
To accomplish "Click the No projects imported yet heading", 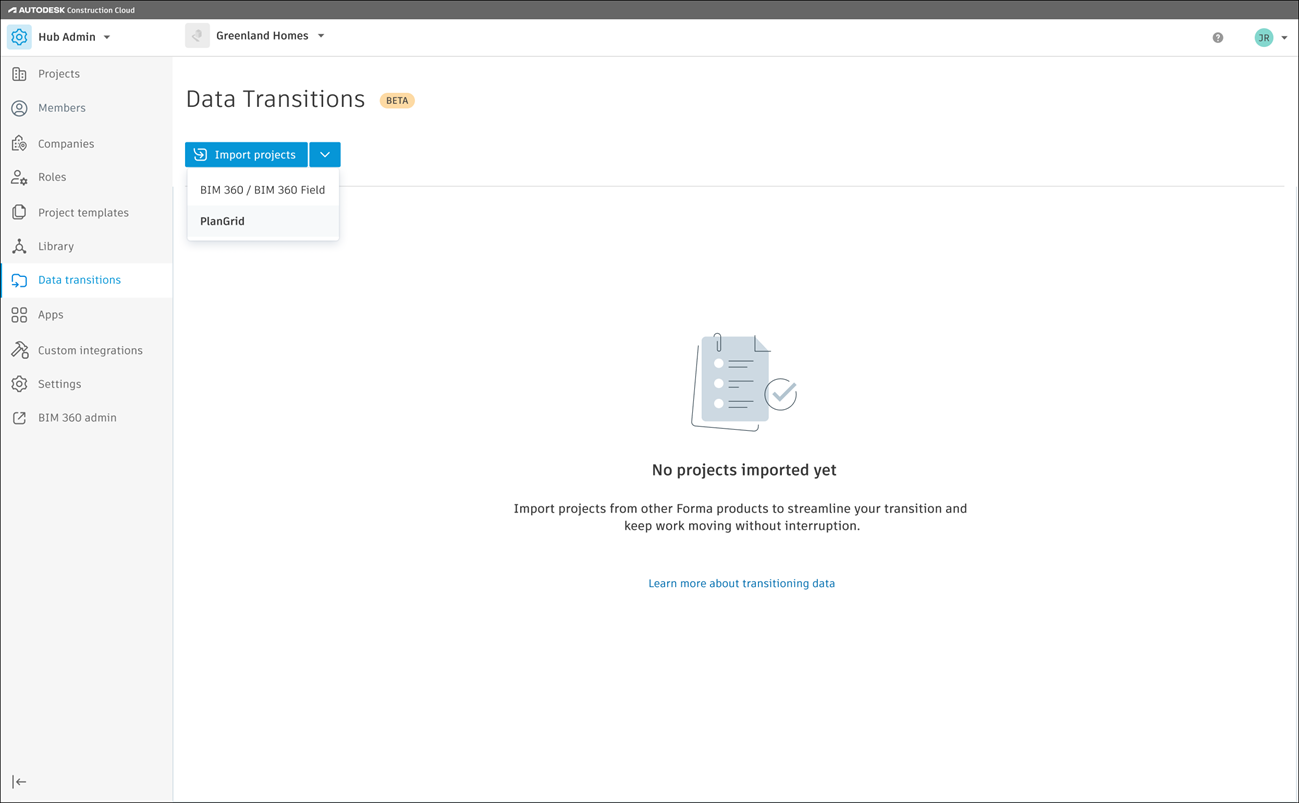I will pyautogui.click(x=744, y=470).
